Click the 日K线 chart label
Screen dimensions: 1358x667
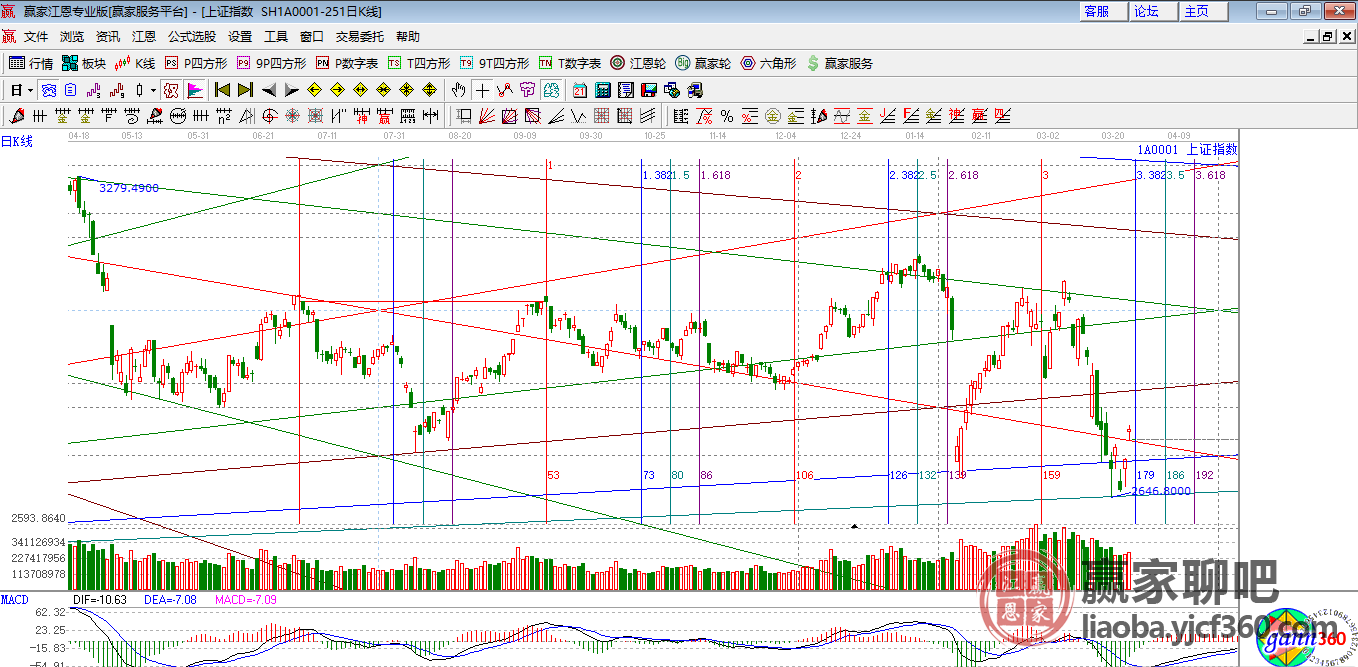(x=17, y=141)
